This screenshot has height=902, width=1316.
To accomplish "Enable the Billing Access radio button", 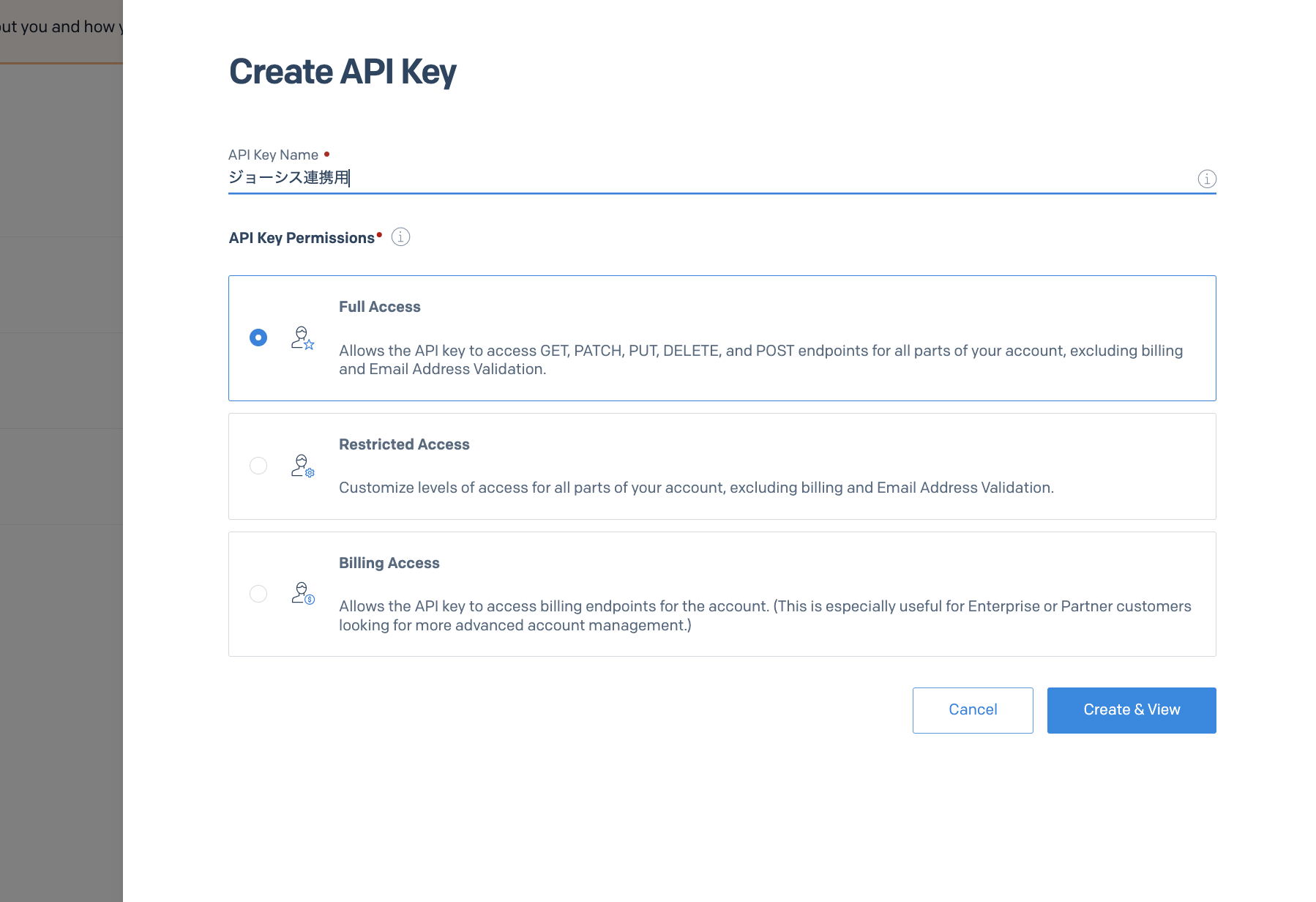I will pyautogui.click(x=258, y=594).
